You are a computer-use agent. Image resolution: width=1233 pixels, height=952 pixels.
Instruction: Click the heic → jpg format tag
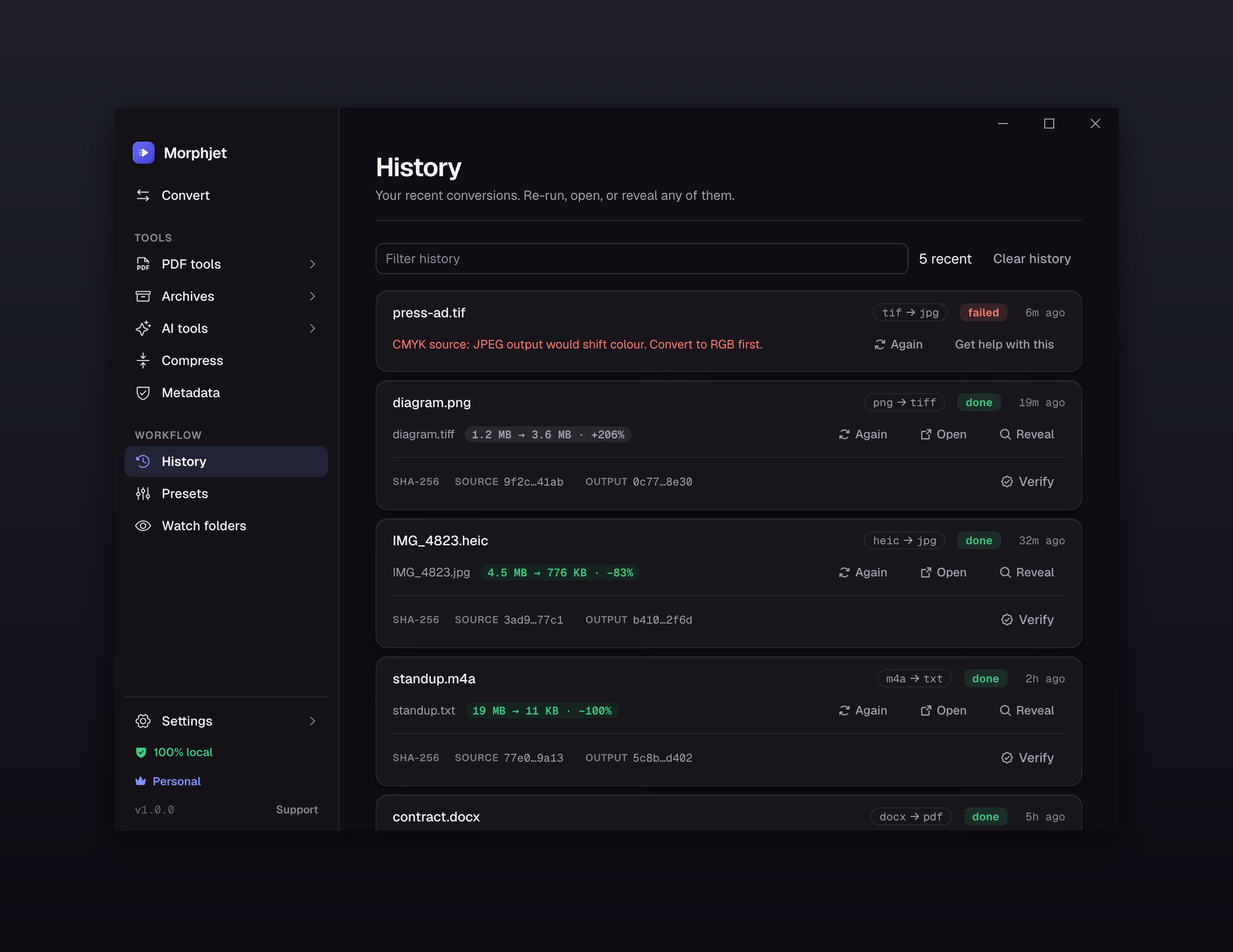pyautogui.click(x=905, y=540)
